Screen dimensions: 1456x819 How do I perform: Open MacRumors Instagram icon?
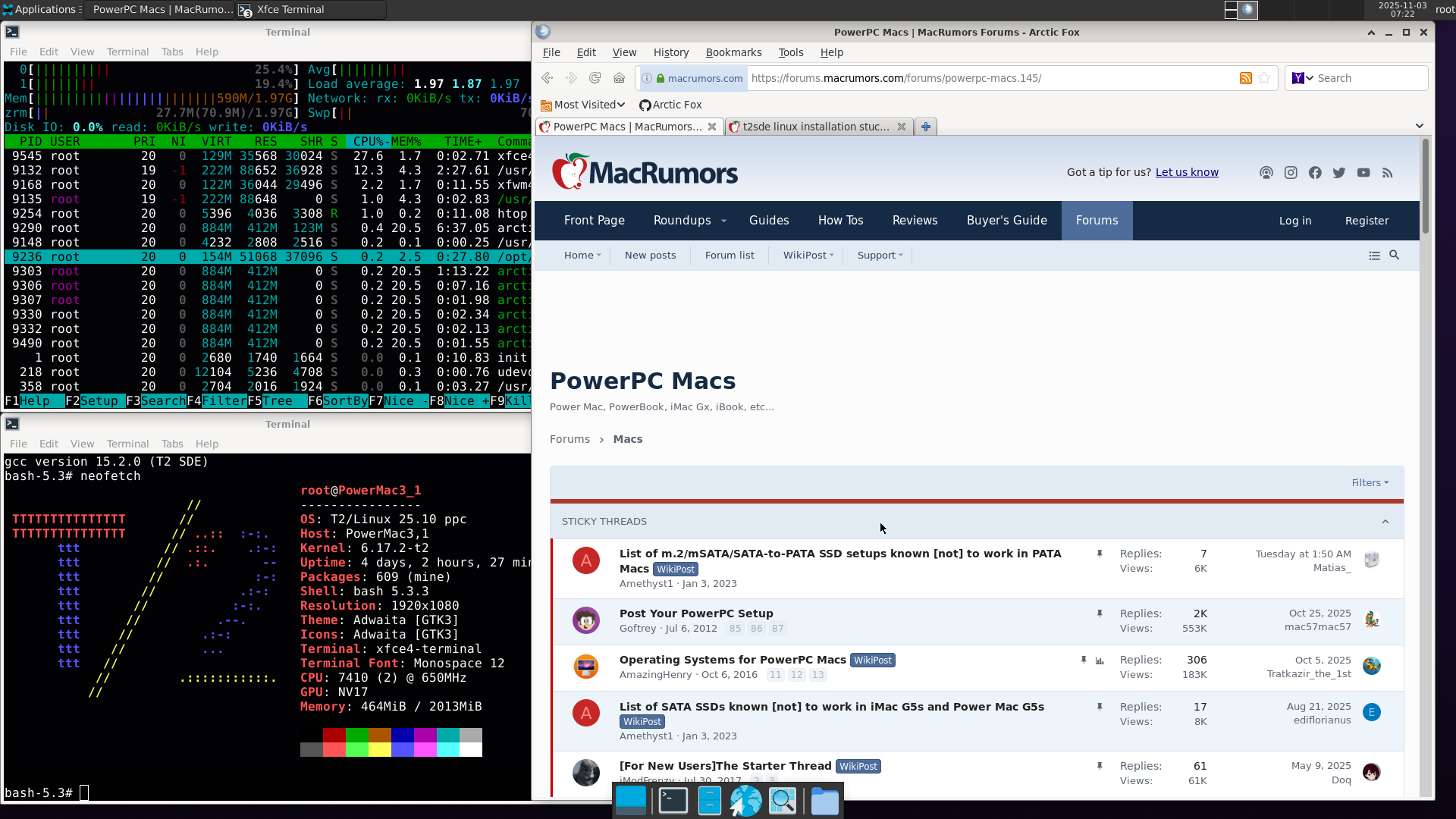[x=1291, y=173]
